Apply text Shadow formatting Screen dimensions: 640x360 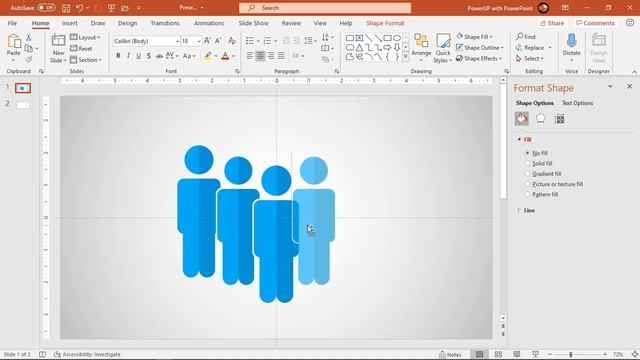point(149,56)
